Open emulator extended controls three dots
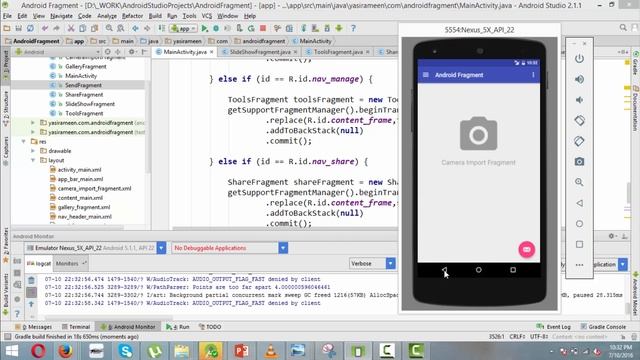This screenshot has width=640, height=360. click(x=579, y=265)
